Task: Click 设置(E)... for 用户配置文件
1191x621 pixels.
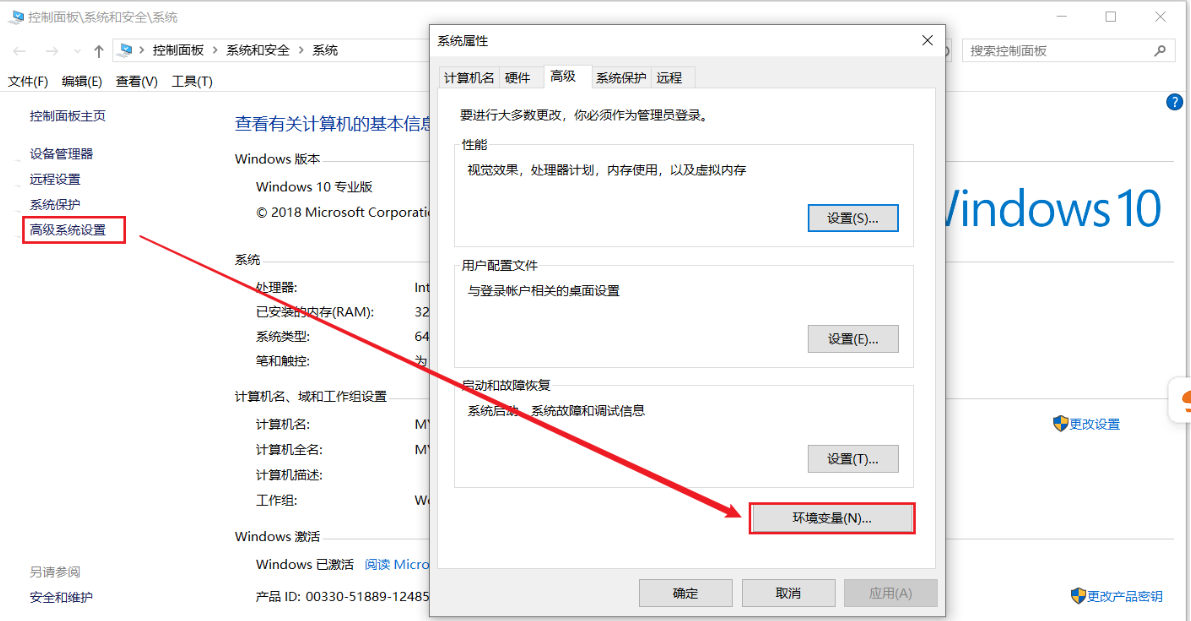Action: pyautogui.click(x=853, y=339)
